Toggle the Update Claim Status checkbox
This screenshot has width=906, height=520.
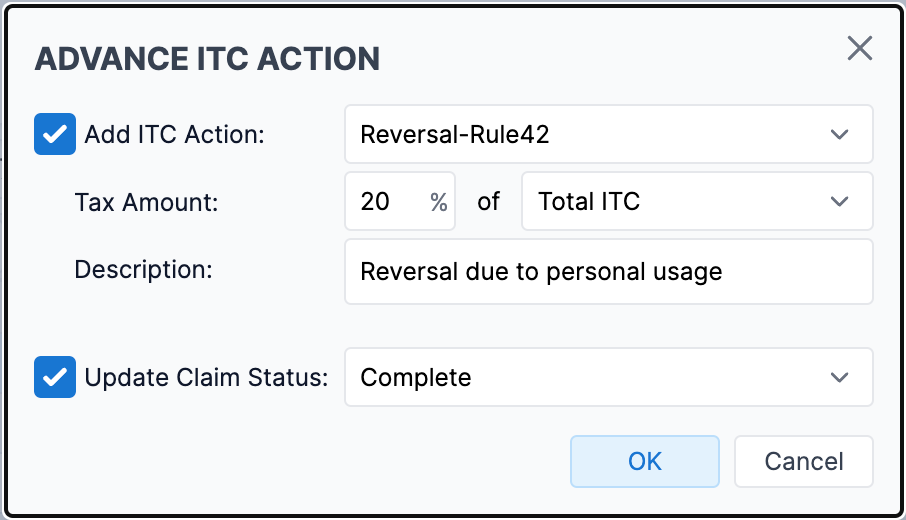[55, 377]
